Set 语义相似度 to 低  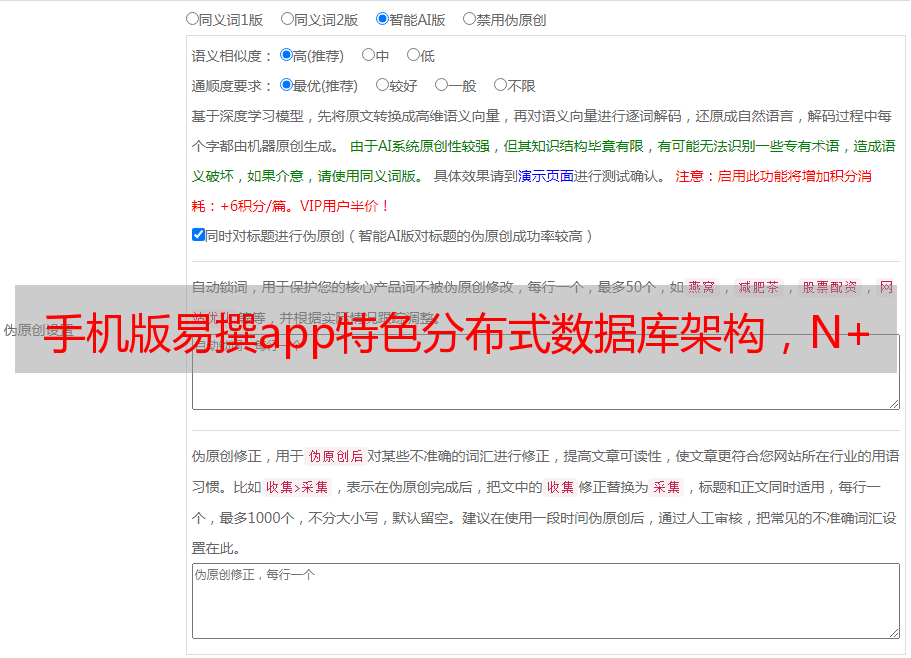click(x=413, y=55)
